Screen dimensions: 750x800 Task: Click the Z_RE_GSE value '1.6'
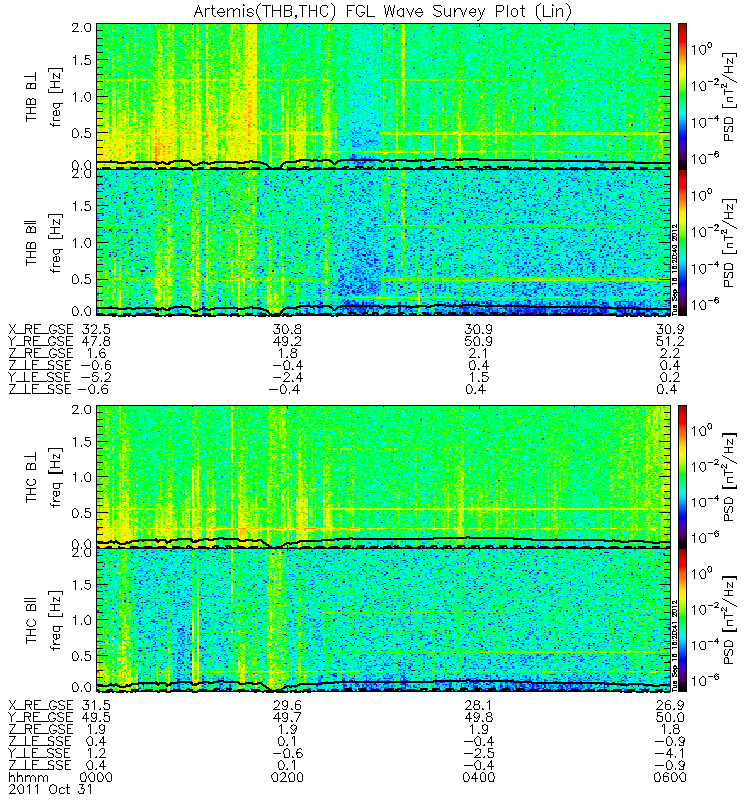point(96,354)
